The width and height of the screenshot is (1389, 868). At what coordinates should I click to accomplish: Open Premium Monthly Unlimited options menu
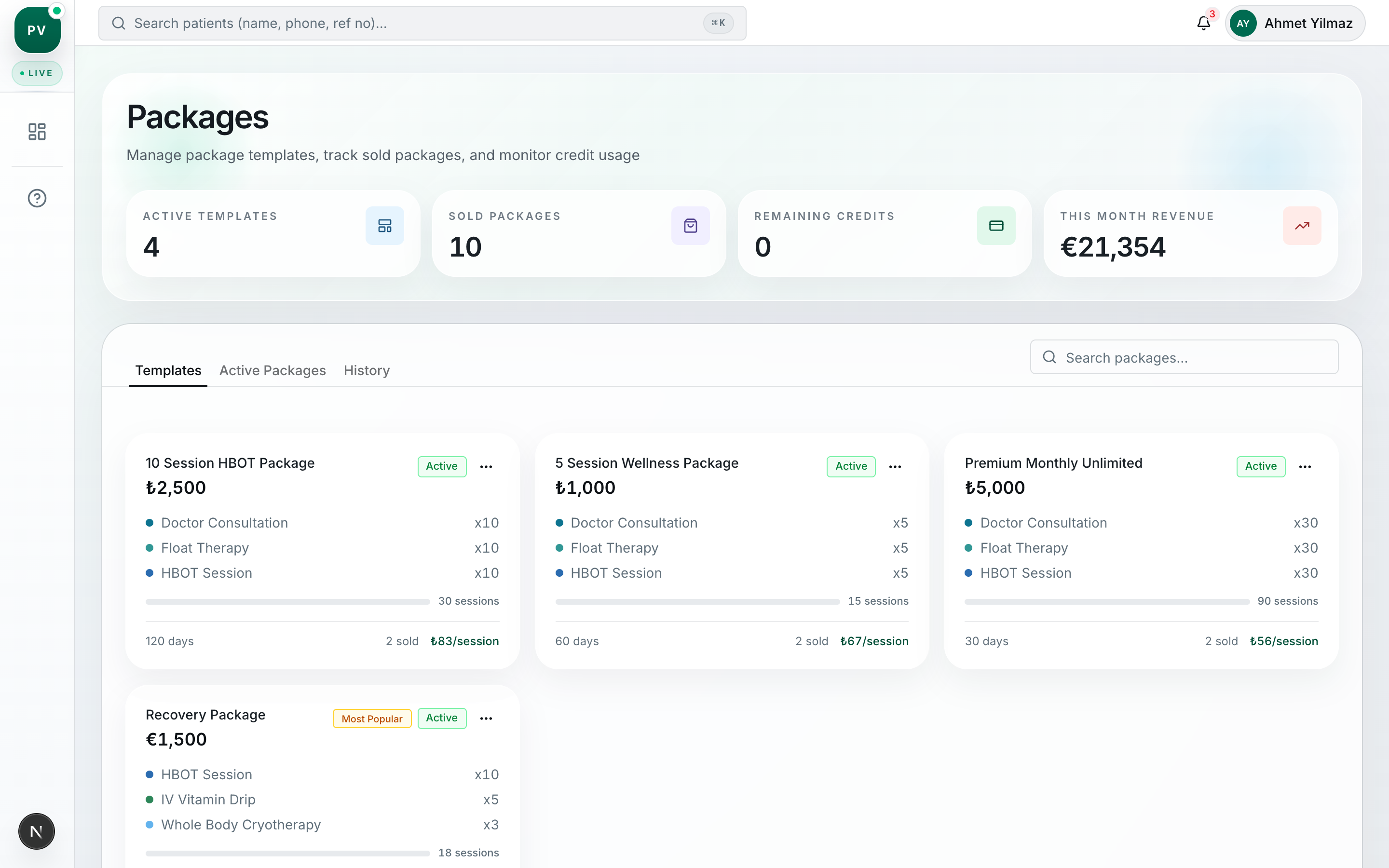click(x=1305, y=467)
